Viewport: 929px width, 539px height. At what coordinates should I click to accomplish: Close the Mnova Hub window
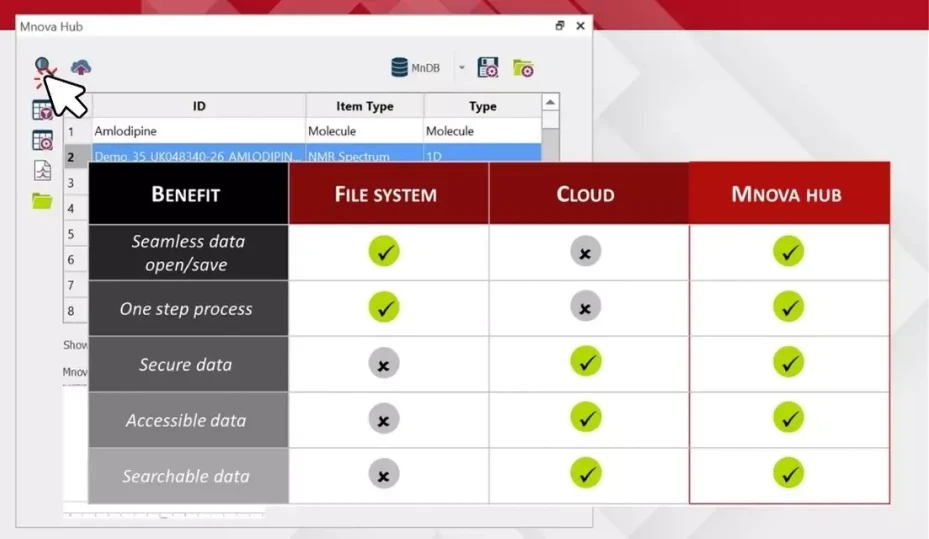[x=581, y=25]
